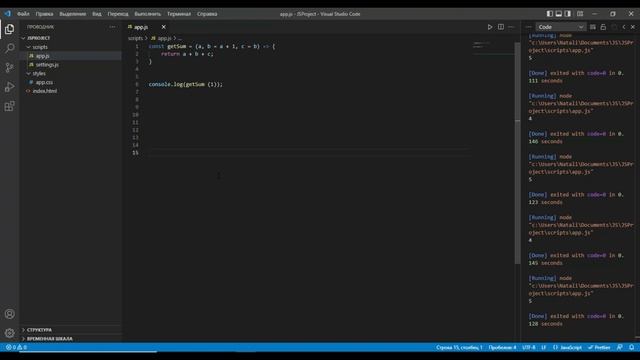
Task: Open the Выделение menu
Action: point(73,14)
